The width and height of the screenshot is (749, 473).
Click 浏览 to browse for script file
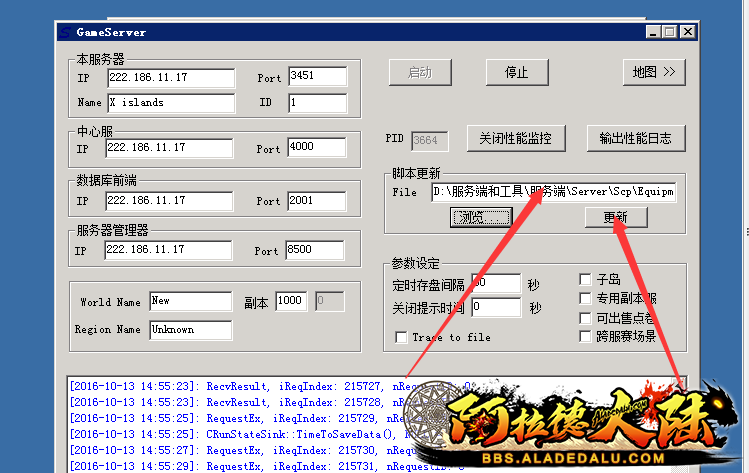(482, 217)
